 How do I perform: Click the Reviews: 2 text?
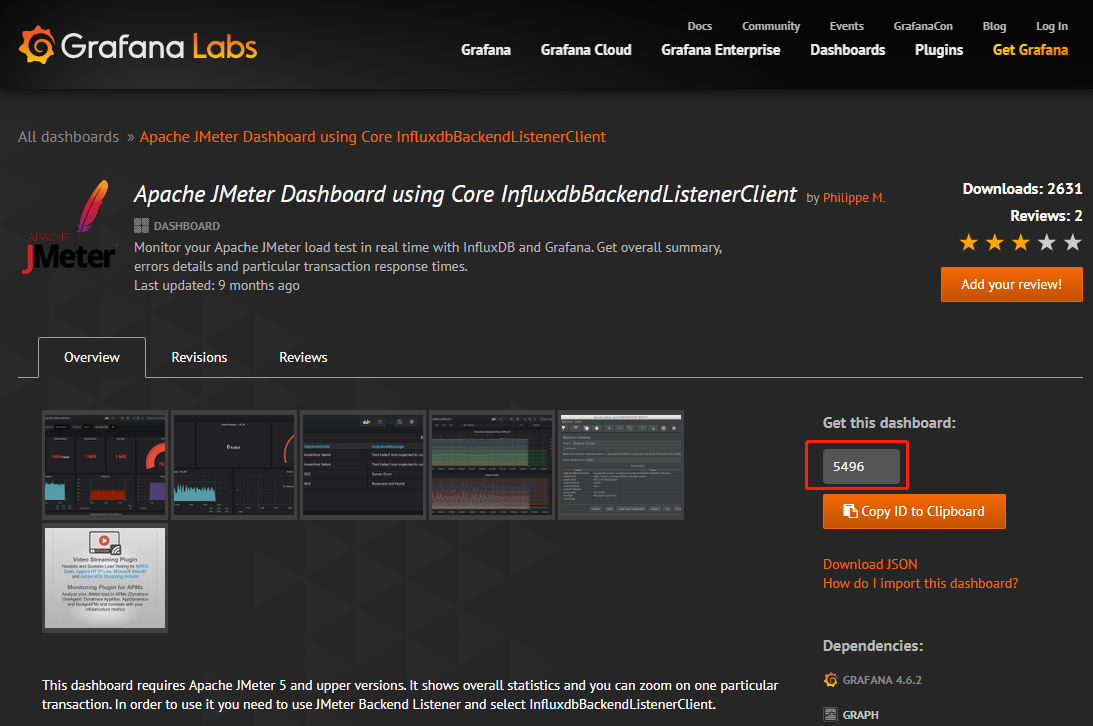(x=1046, y=216)
